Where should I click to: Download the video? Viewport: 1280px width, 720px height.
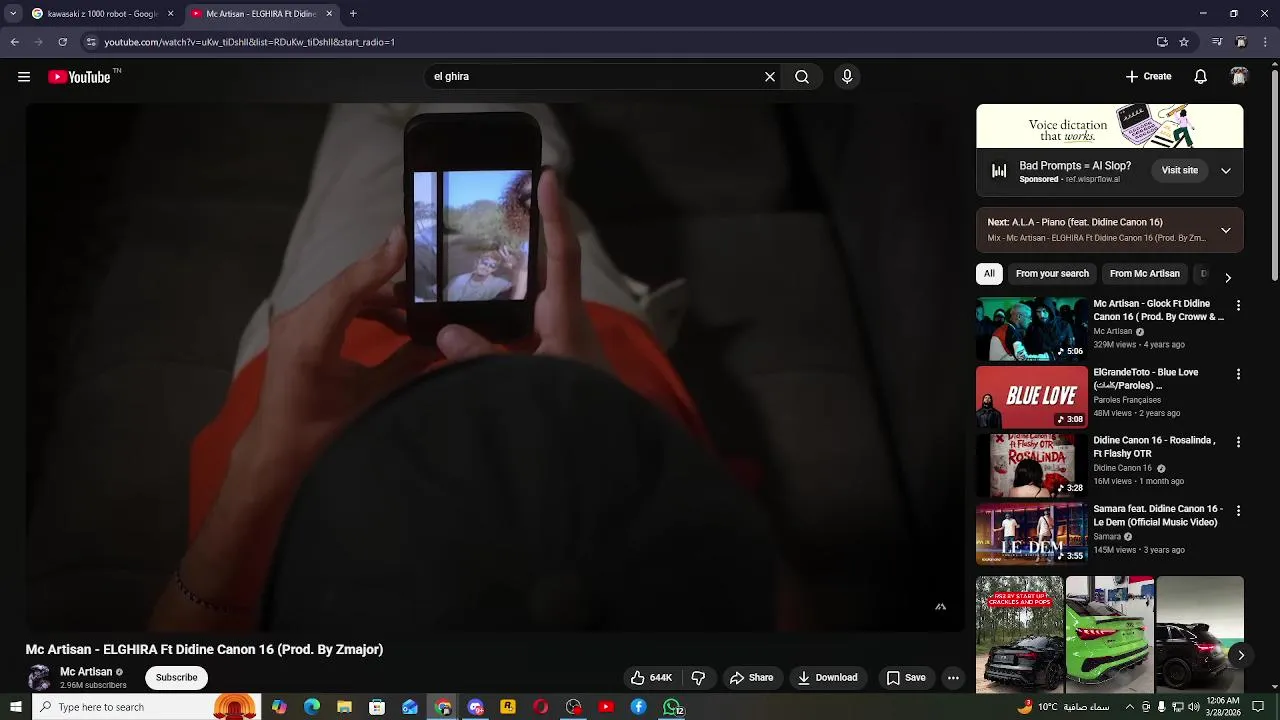coord(827,678)
